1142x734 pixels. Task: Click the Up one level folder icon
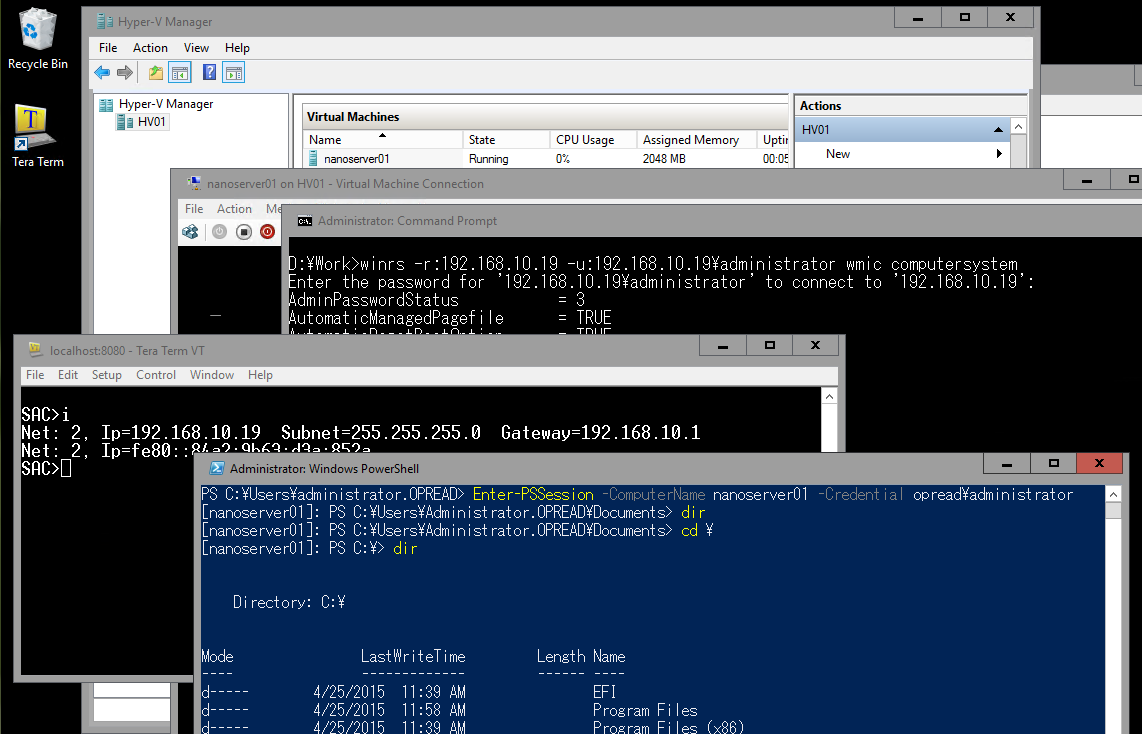pyautogui.click(x=156, y=72)
